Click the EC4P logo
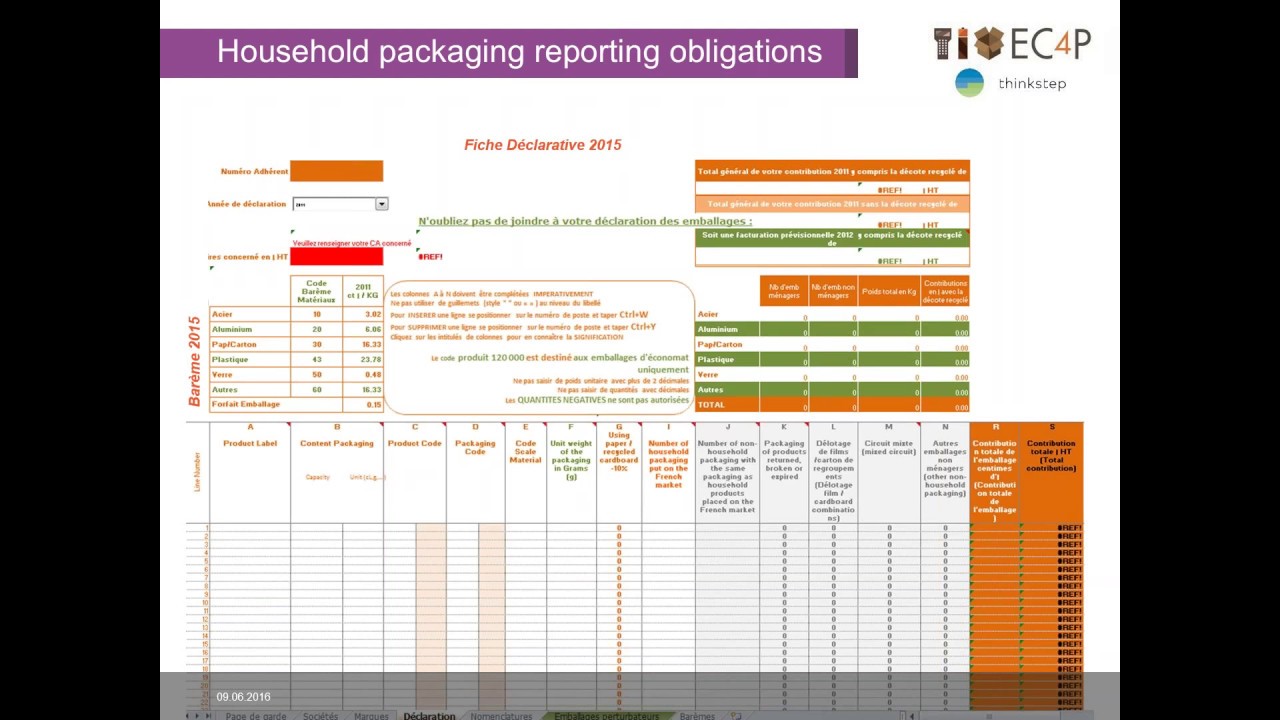Viewport: 1280px width, 720px height. click(1012, 44)
